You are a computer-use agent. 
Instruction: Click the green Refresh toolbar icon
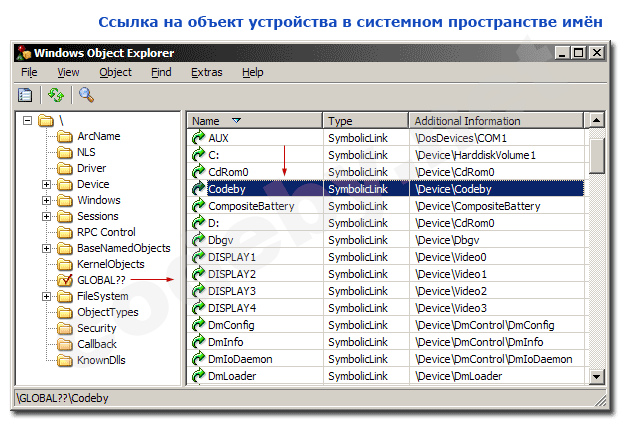pyautogui.click(x=56, y=95)
